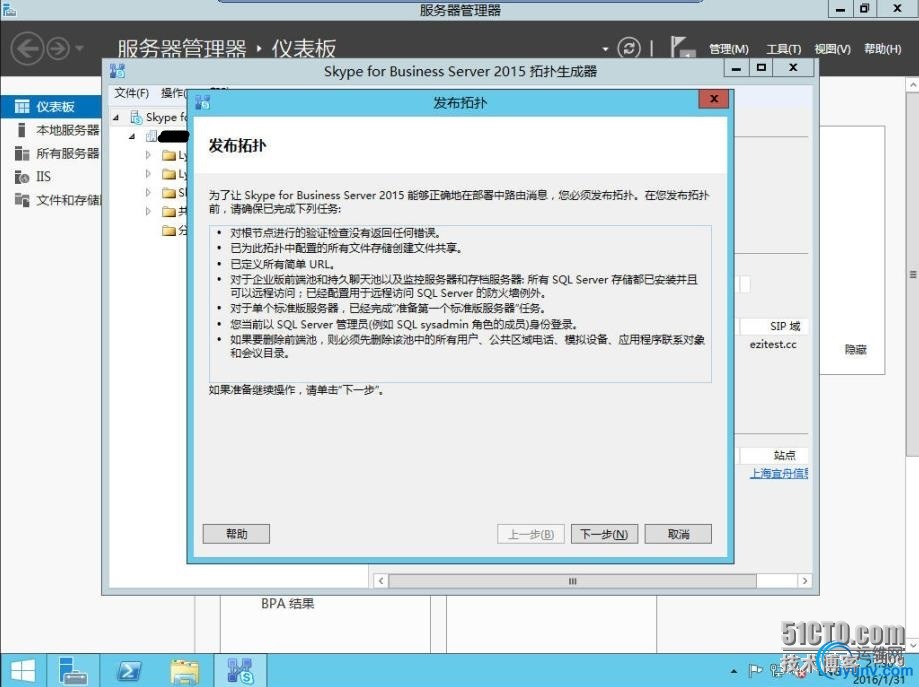
Task: Click the BPA 结果 label
Action: 288,604
